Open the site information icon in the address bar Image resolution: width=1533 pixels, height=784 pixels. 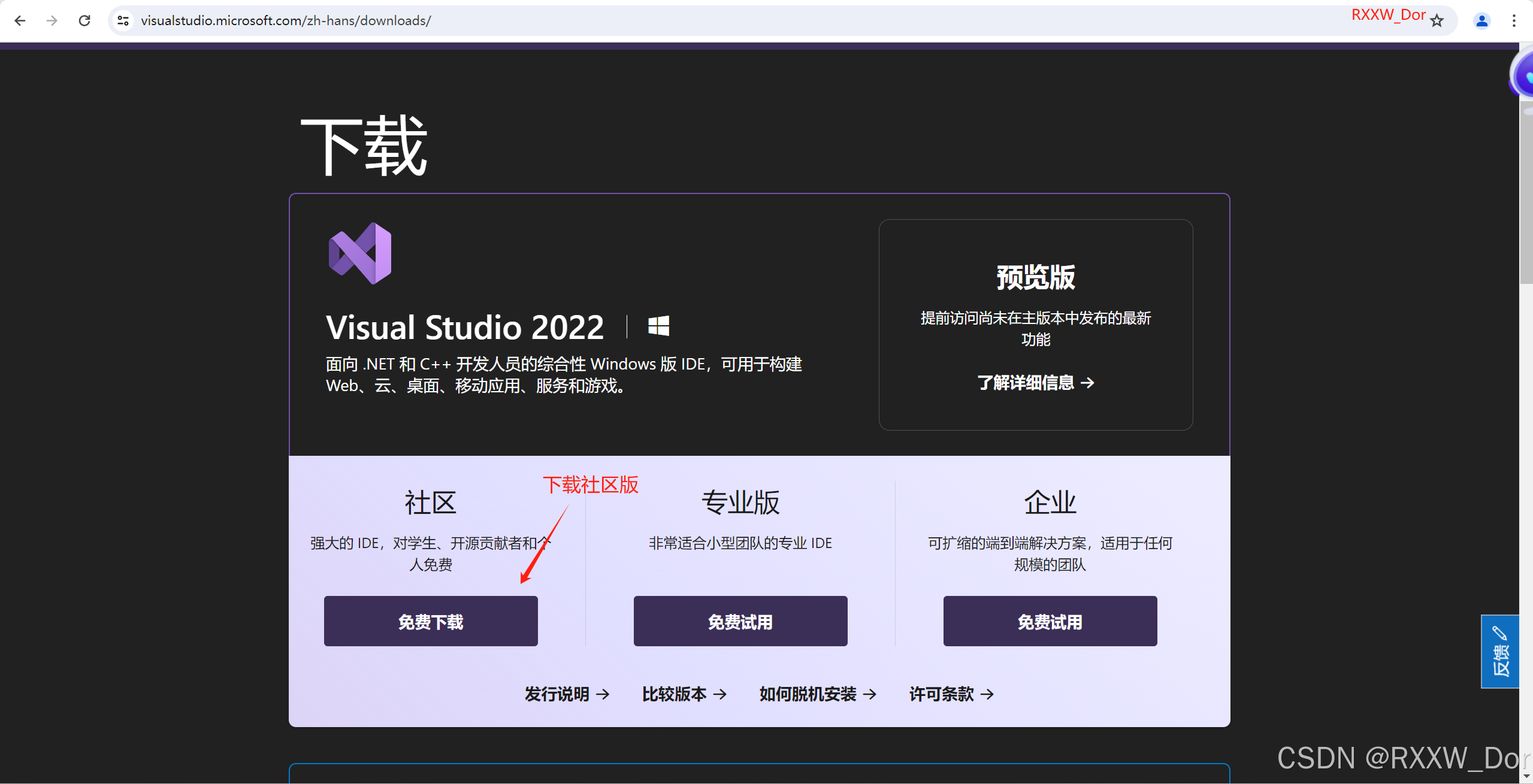click(123, 21)
